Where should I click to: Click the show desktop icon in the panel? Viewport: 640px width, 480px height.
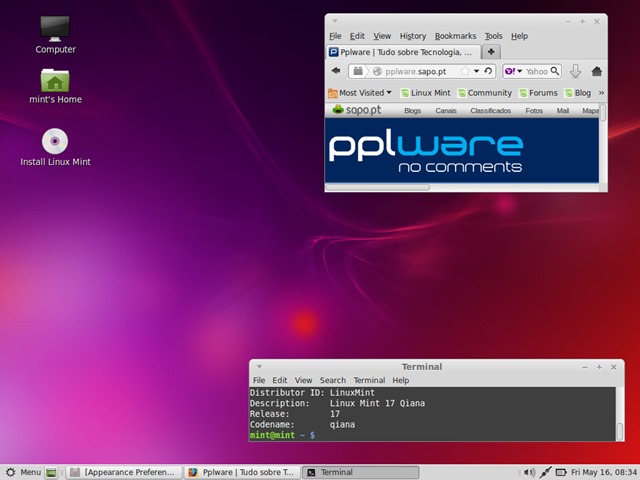(51, 472)
